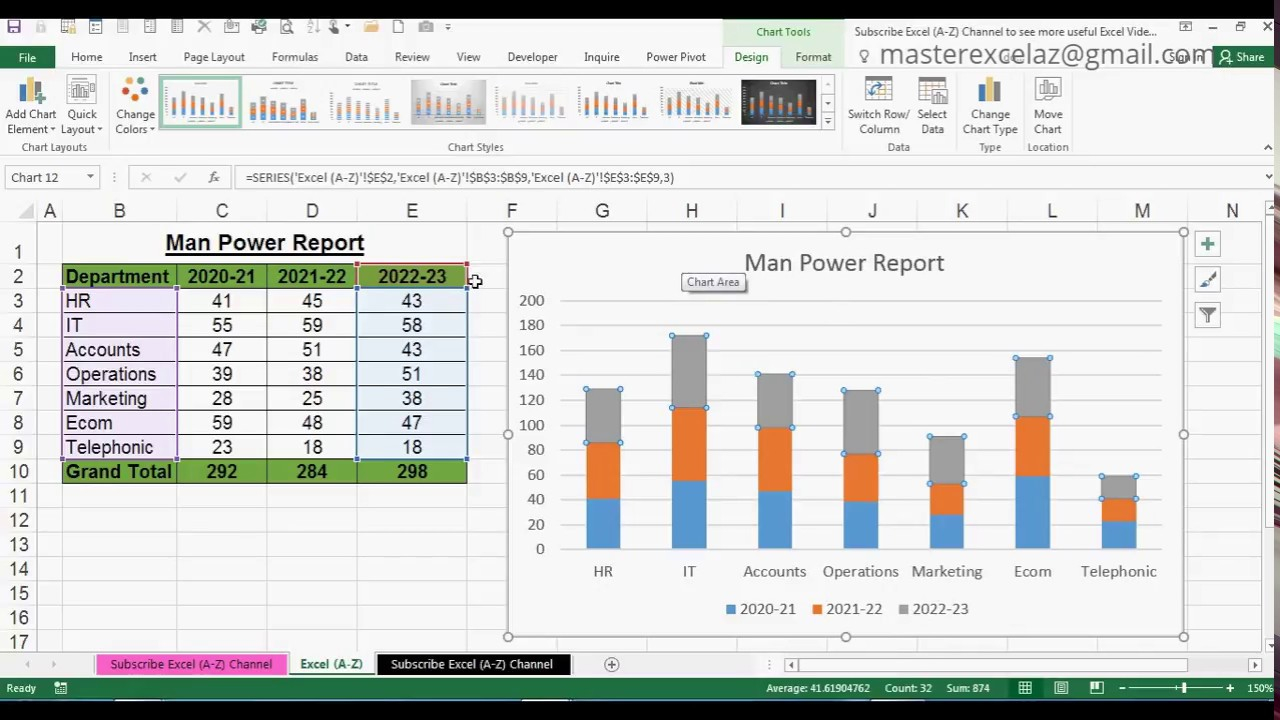
Task: Click Move Chart button
Action: click(1048, 107)
